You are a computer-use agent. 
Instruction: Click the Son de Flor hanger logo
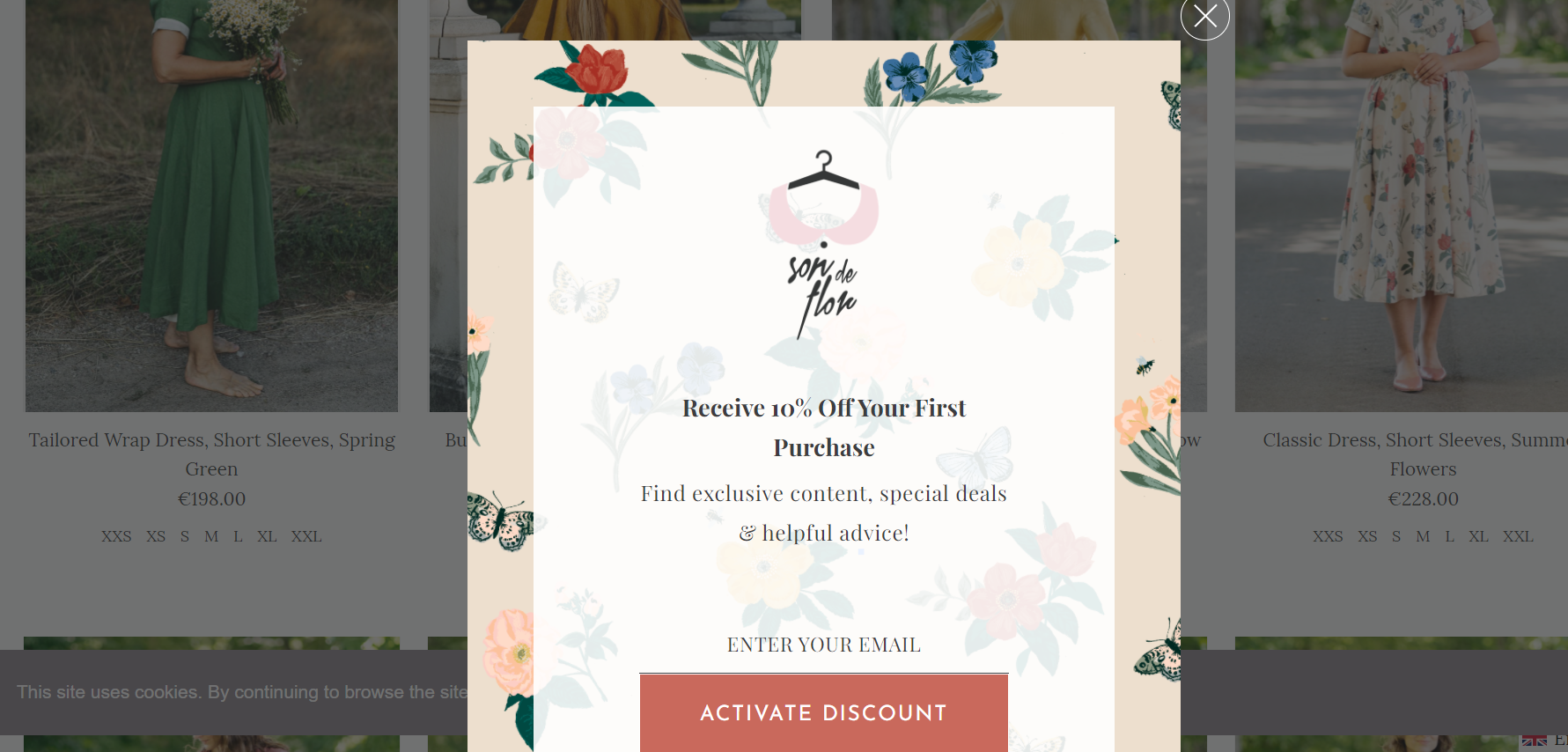(823, 244)
